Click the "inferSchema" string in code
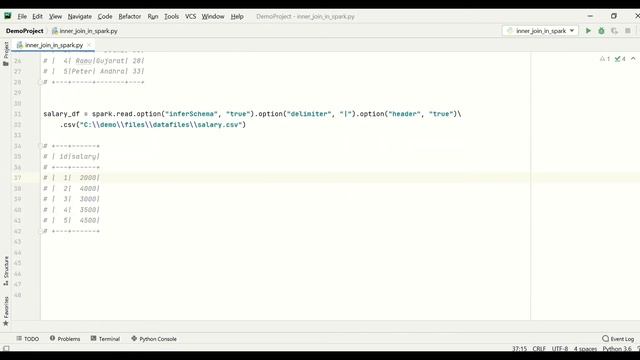Screen dimensions: 640x360 point(191,114)
